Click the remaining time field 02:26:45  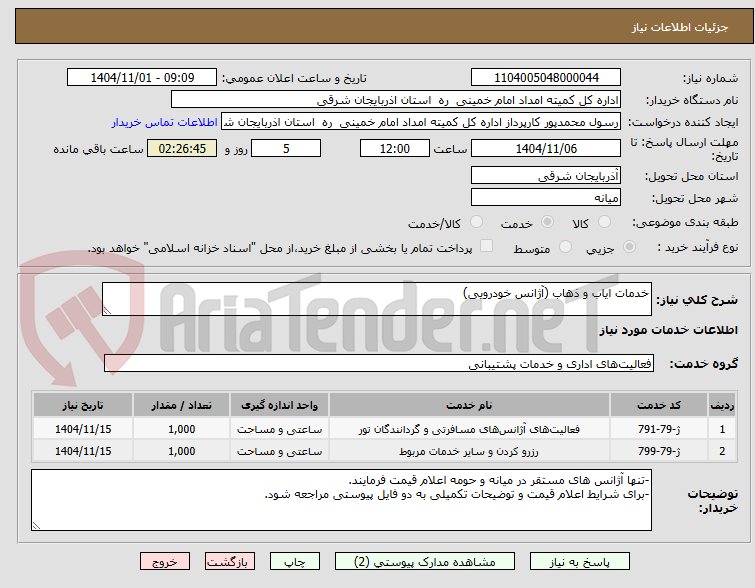coord(182,148)
